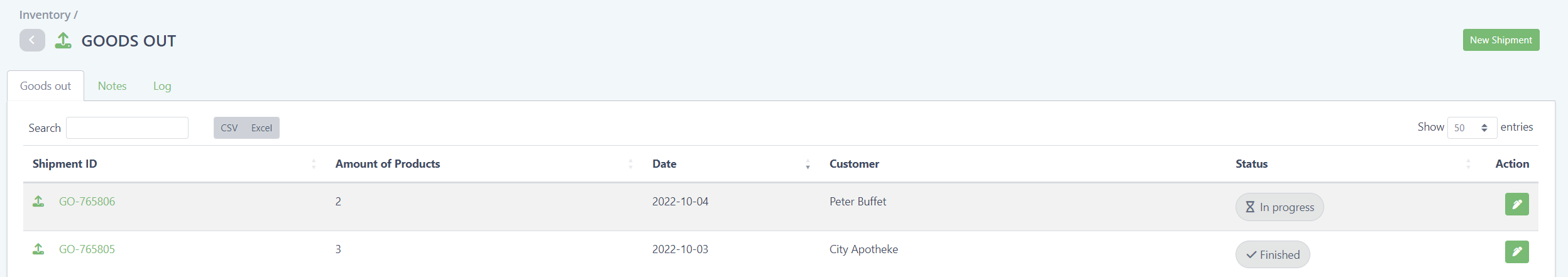The height and width of the screenshot is (277, 1568).
Task: Sort table by Date column
Action: [664, 164]
